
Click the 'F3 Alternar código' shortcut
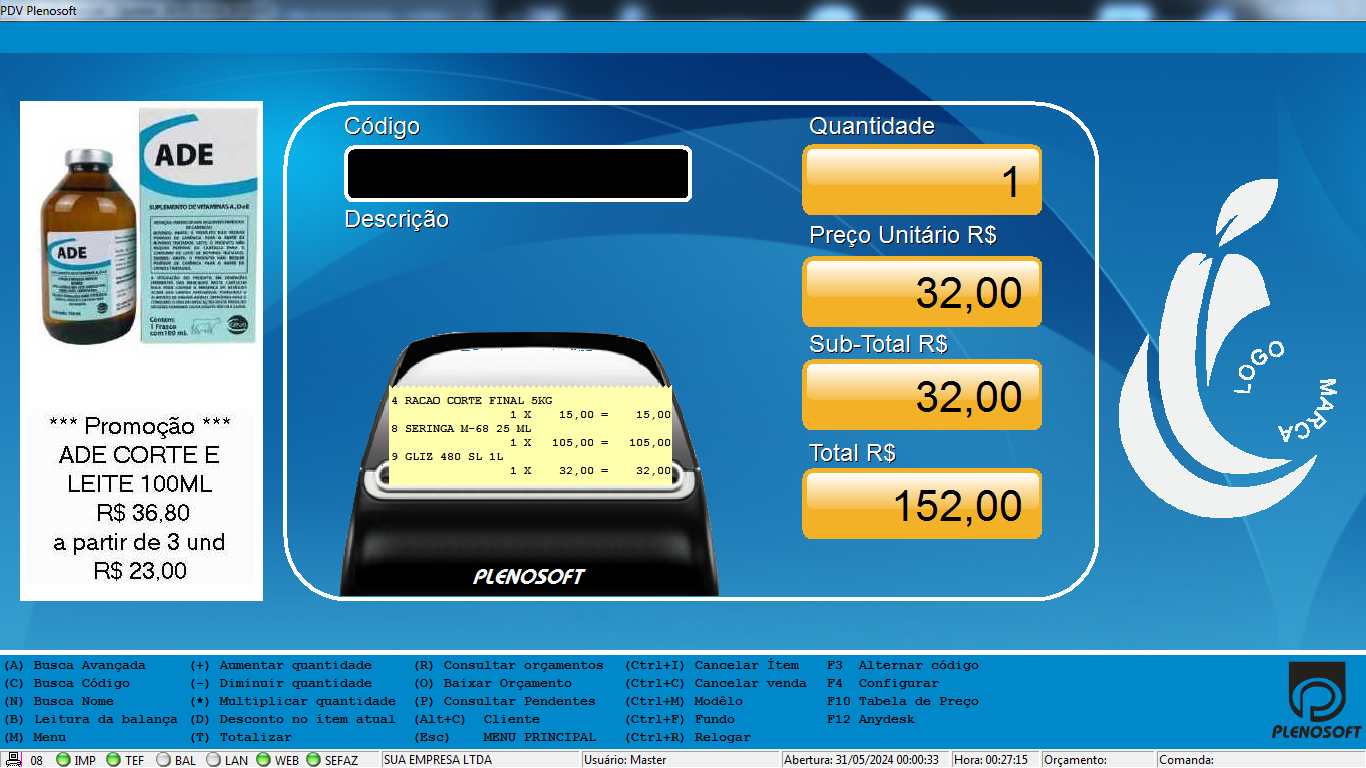(x=904, y=665)
